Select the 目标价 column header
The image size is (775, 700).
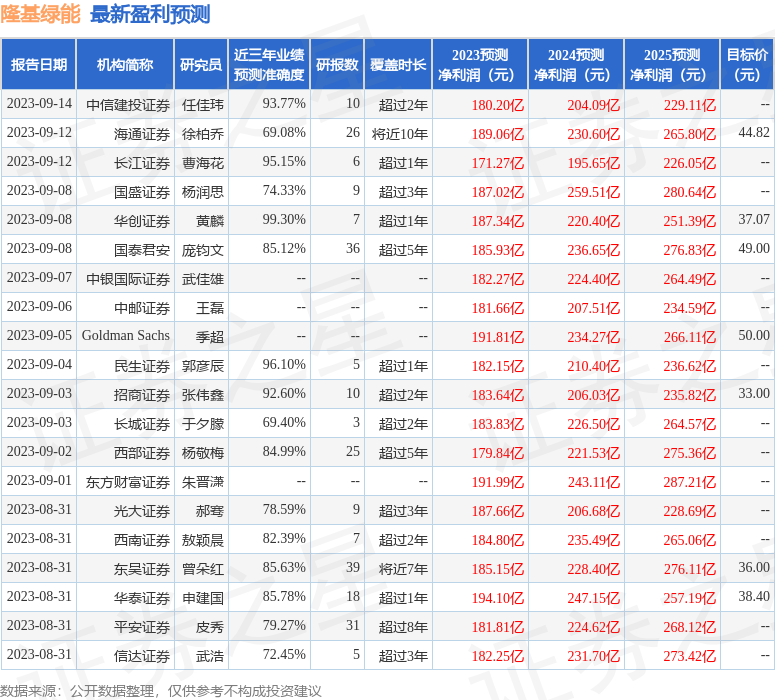(747, 64)
